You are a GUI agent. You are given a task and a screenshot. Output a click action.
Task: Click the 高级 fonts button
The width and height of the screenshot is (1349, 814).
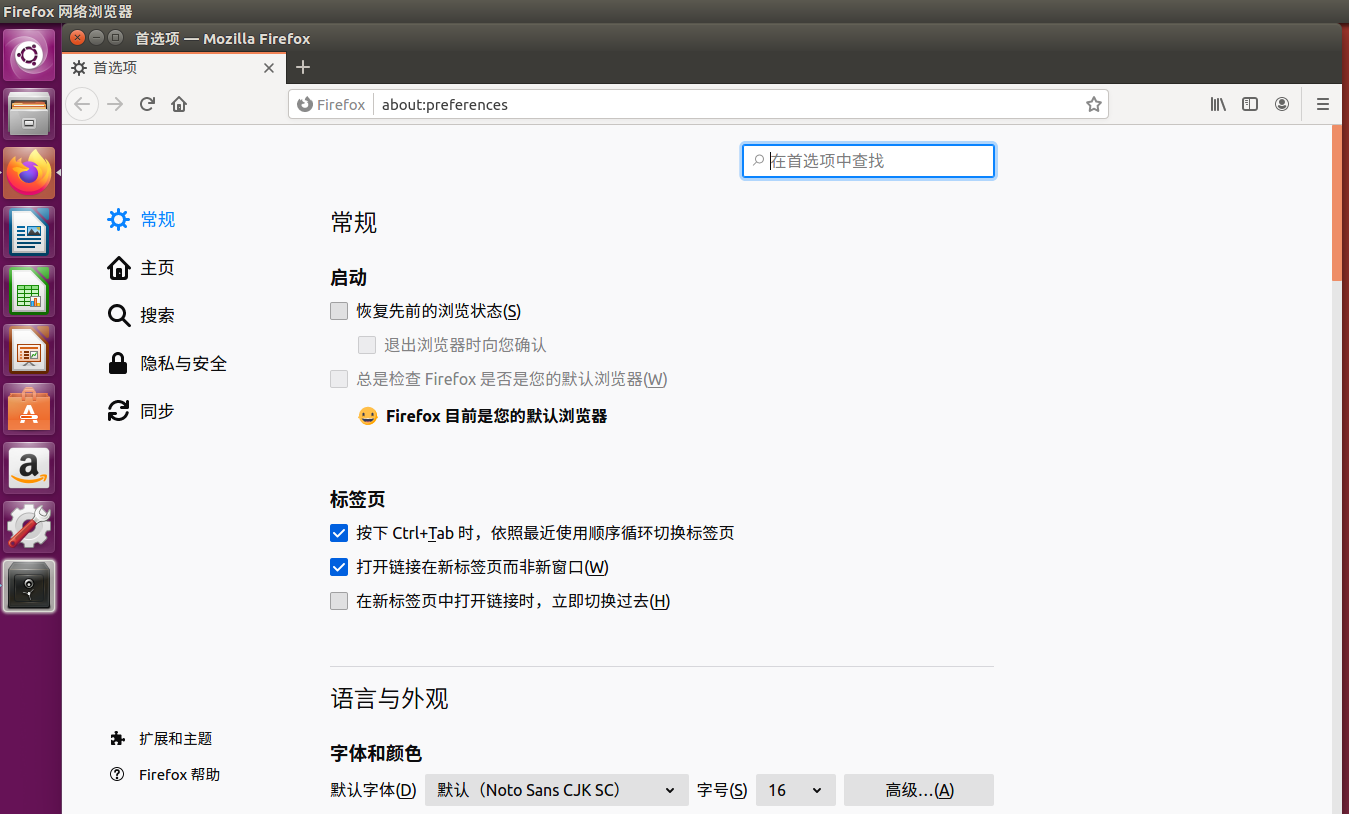[919, 790]
